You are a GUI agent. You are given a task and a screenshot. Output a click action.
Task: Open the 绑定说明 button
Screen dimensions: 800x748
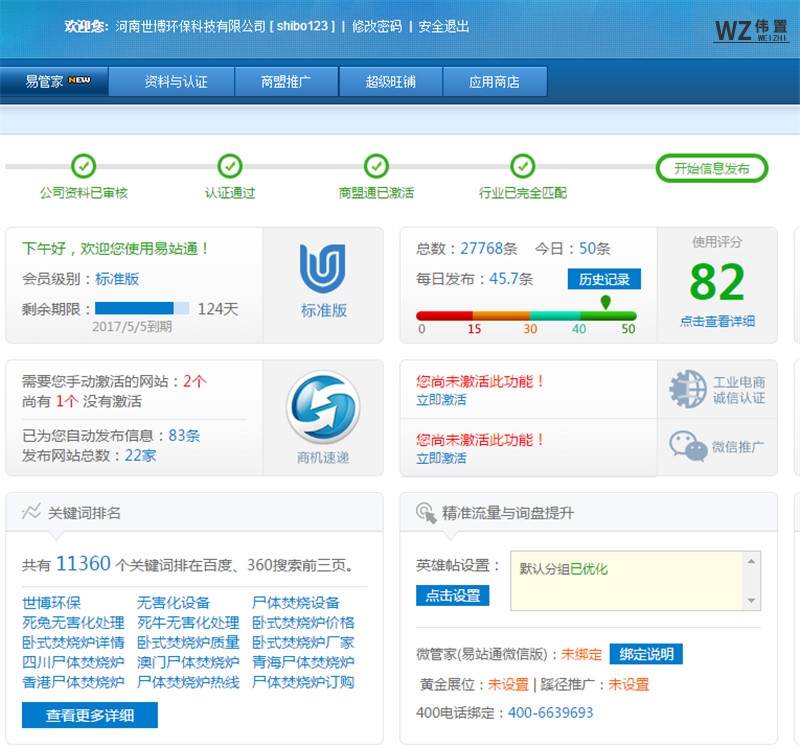[649, 654]
